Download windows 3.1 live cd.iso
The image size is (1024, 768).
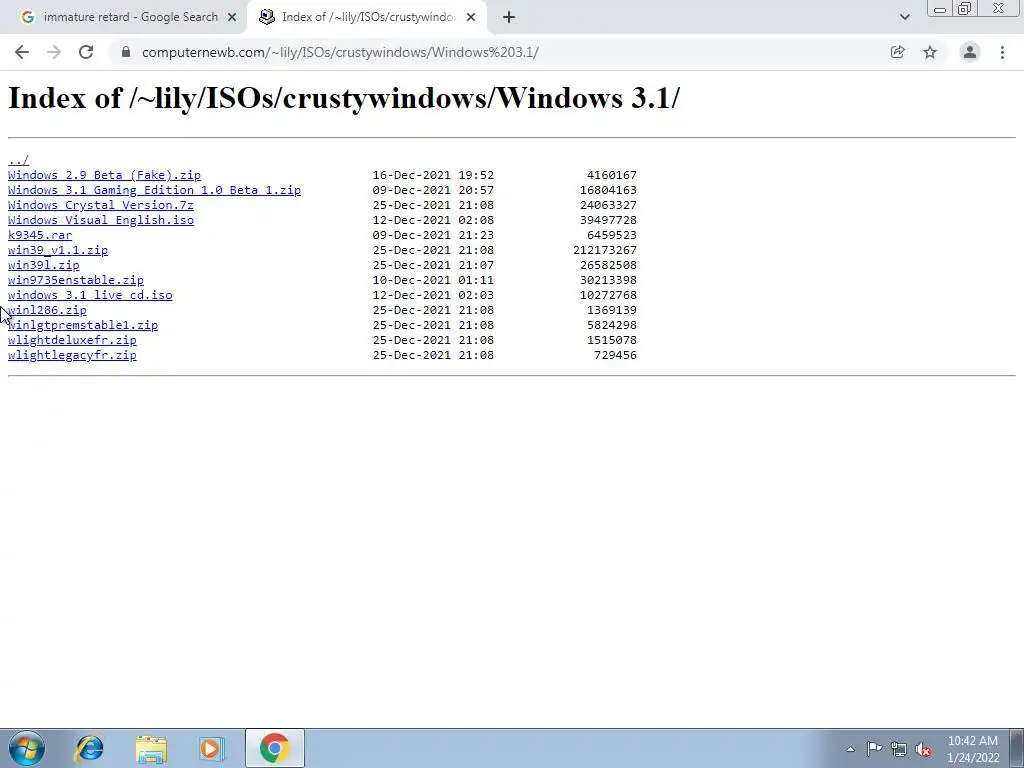pyautogui.click(x=90, y=295)
